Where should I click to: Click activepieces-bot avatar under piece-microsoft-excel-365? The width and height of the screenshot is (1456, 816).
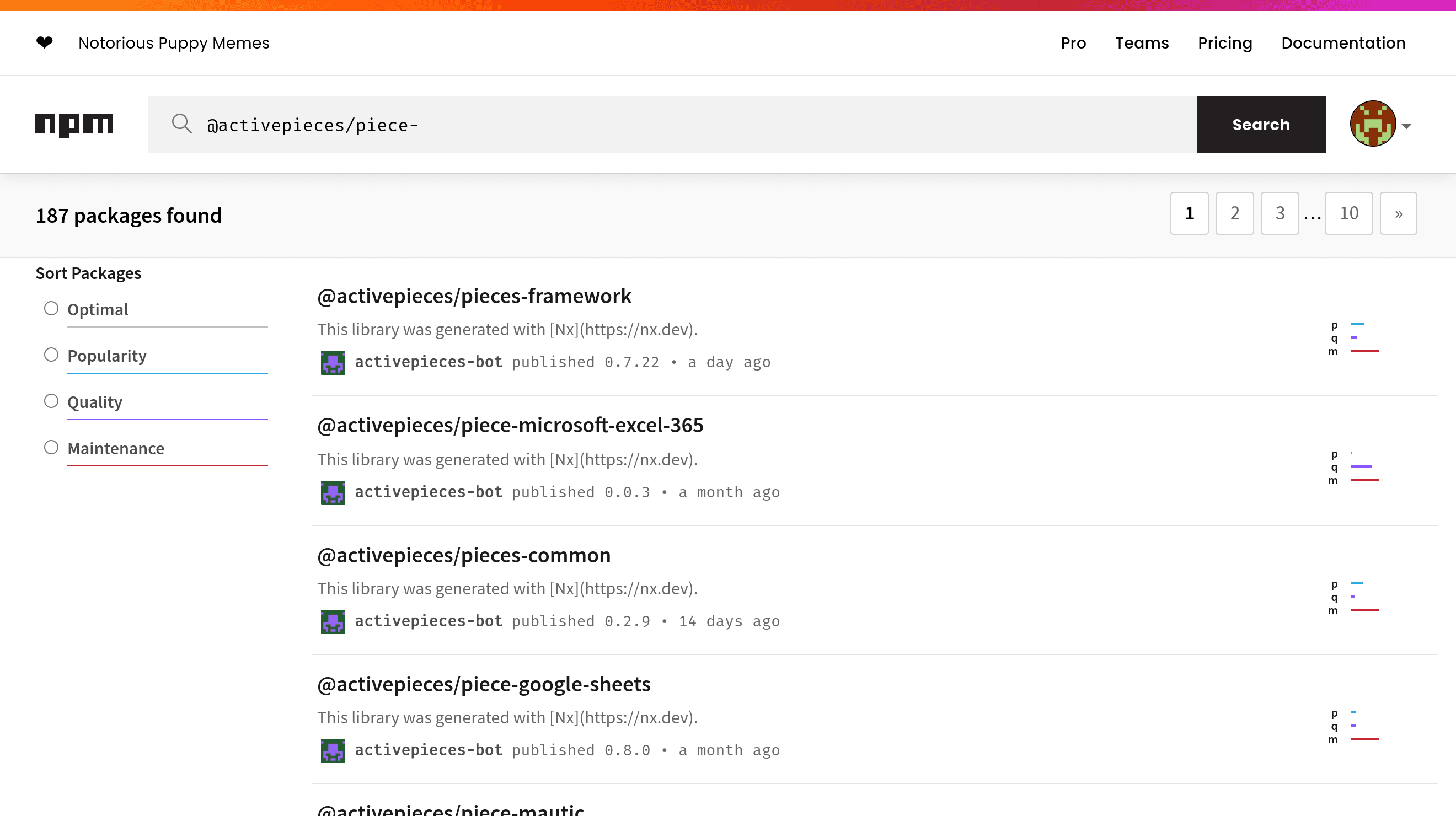[x=333, y=493]
